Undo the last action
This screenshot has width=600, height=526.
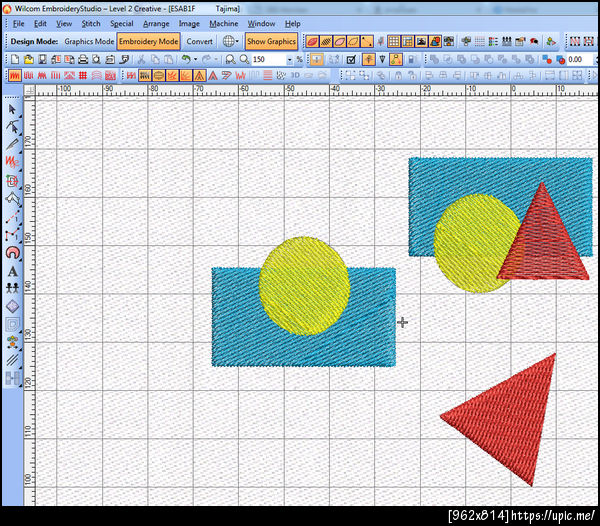pyautogui.click(x=186, y=59)
